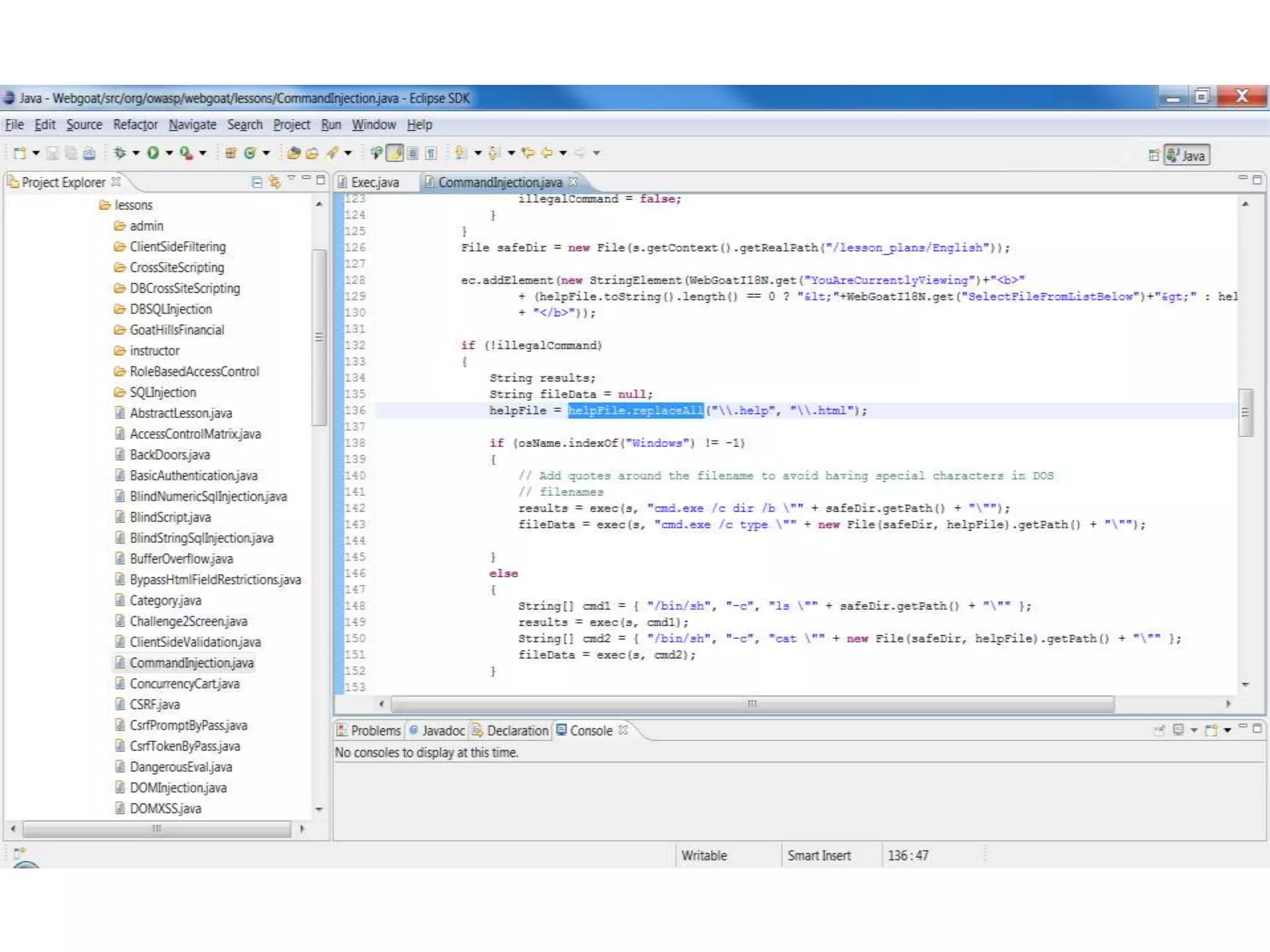
Task: Switch to the Exec.java editor tab
Action: coord(374,182)
